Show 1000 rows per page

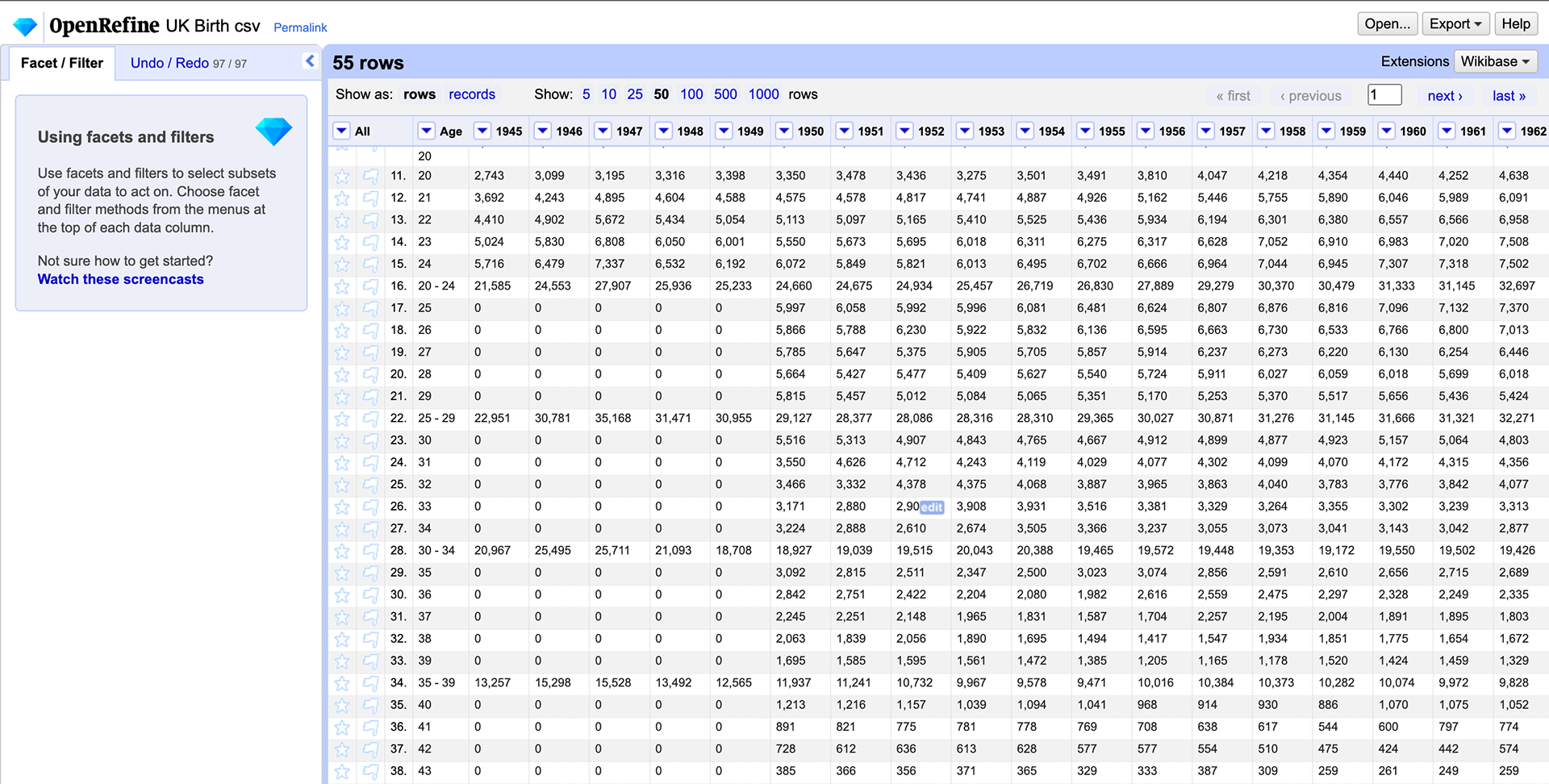pyautogui.click(x=763, y=94)
